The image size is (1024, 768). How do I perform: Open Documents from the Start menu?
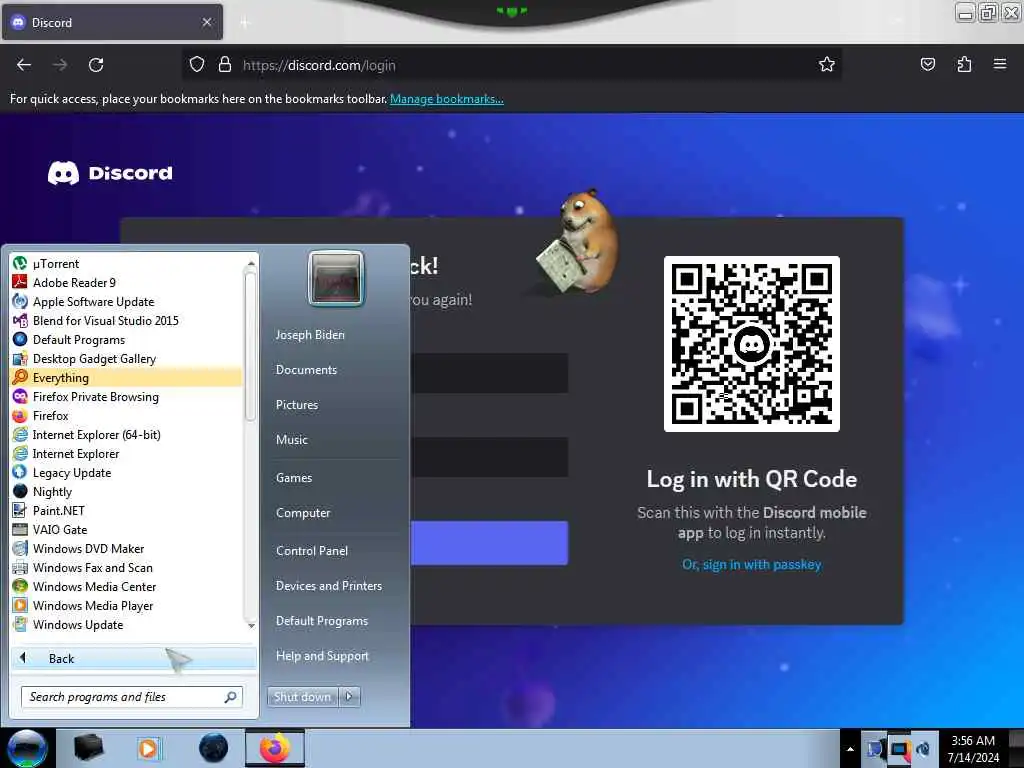tap(306, 370)
